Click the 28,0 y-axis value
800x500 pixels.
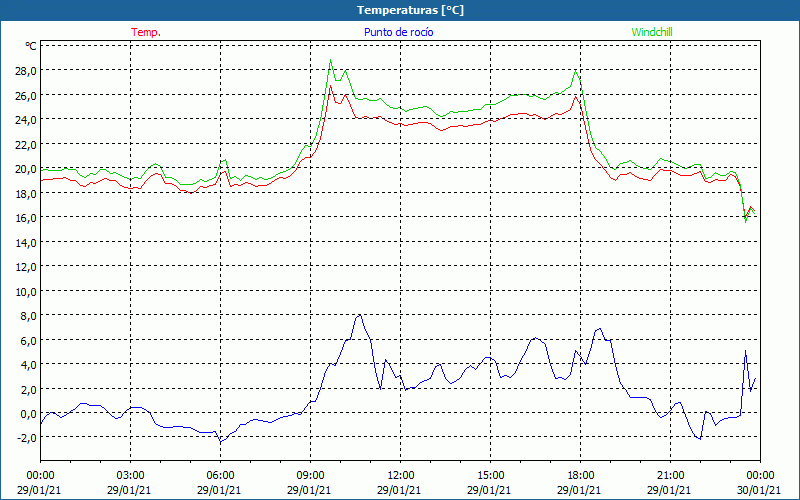[26, 71]
